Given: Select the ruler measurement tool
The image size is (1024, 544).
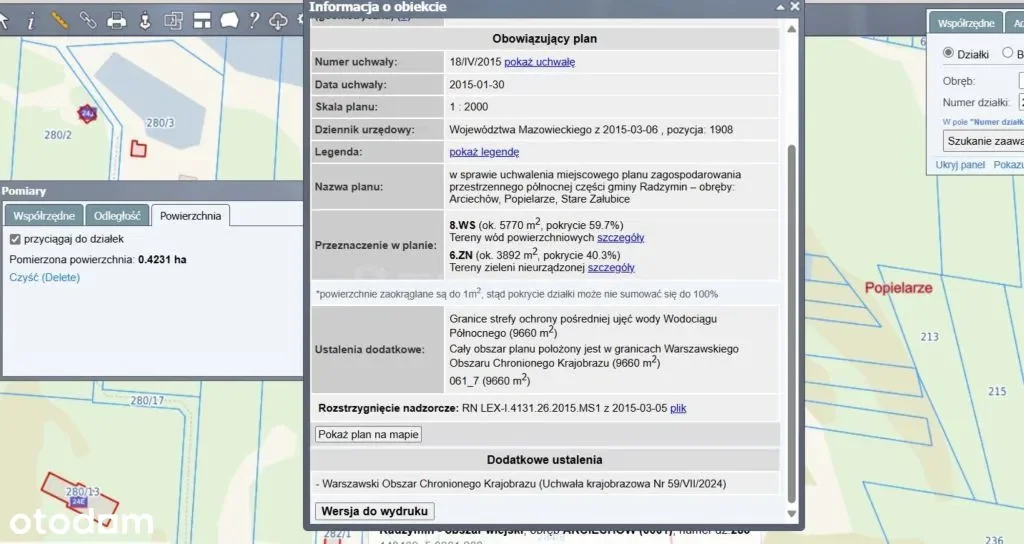Looking at the screenshot, I should coord(59,20).
